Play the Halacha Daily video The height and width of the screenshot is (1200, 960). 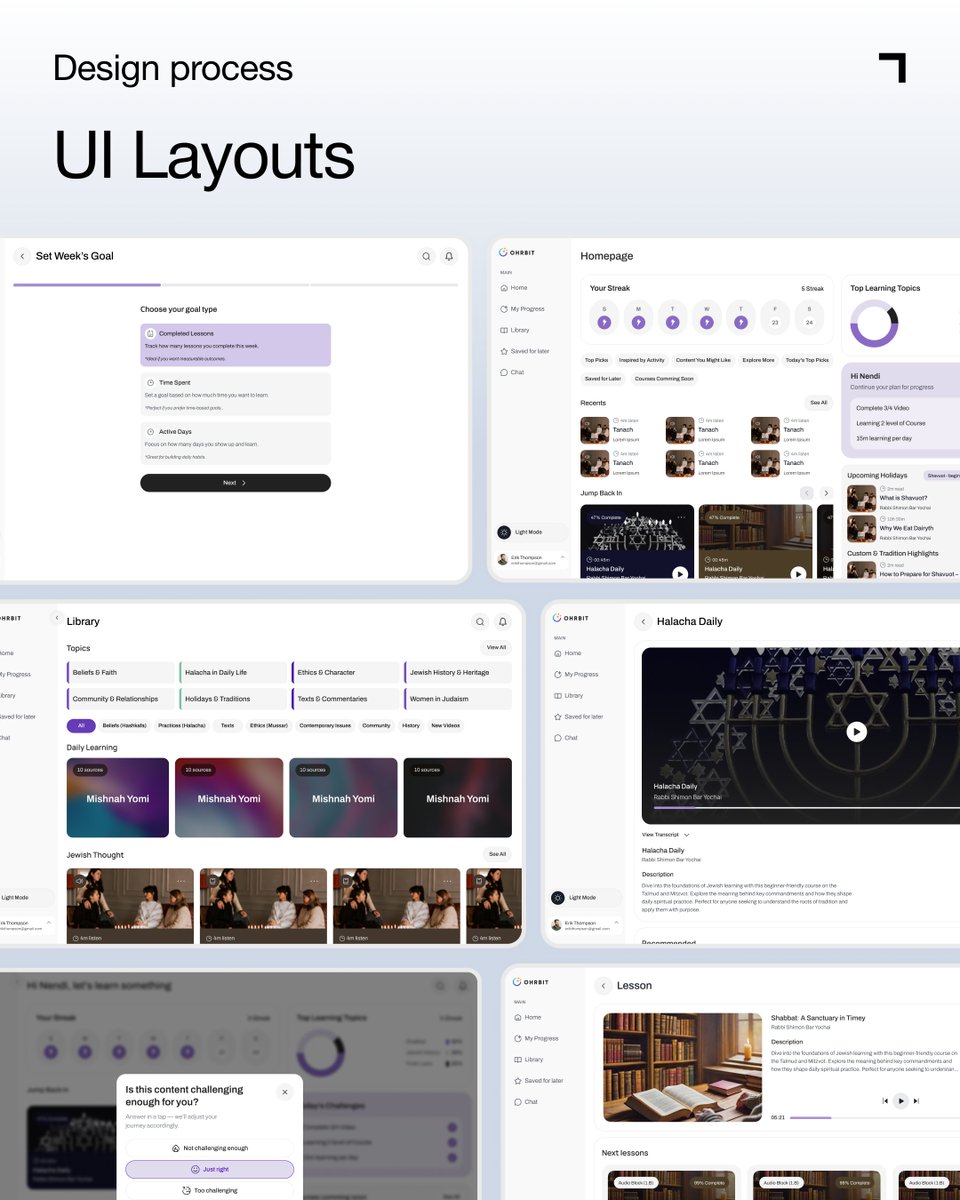(856, 731)
